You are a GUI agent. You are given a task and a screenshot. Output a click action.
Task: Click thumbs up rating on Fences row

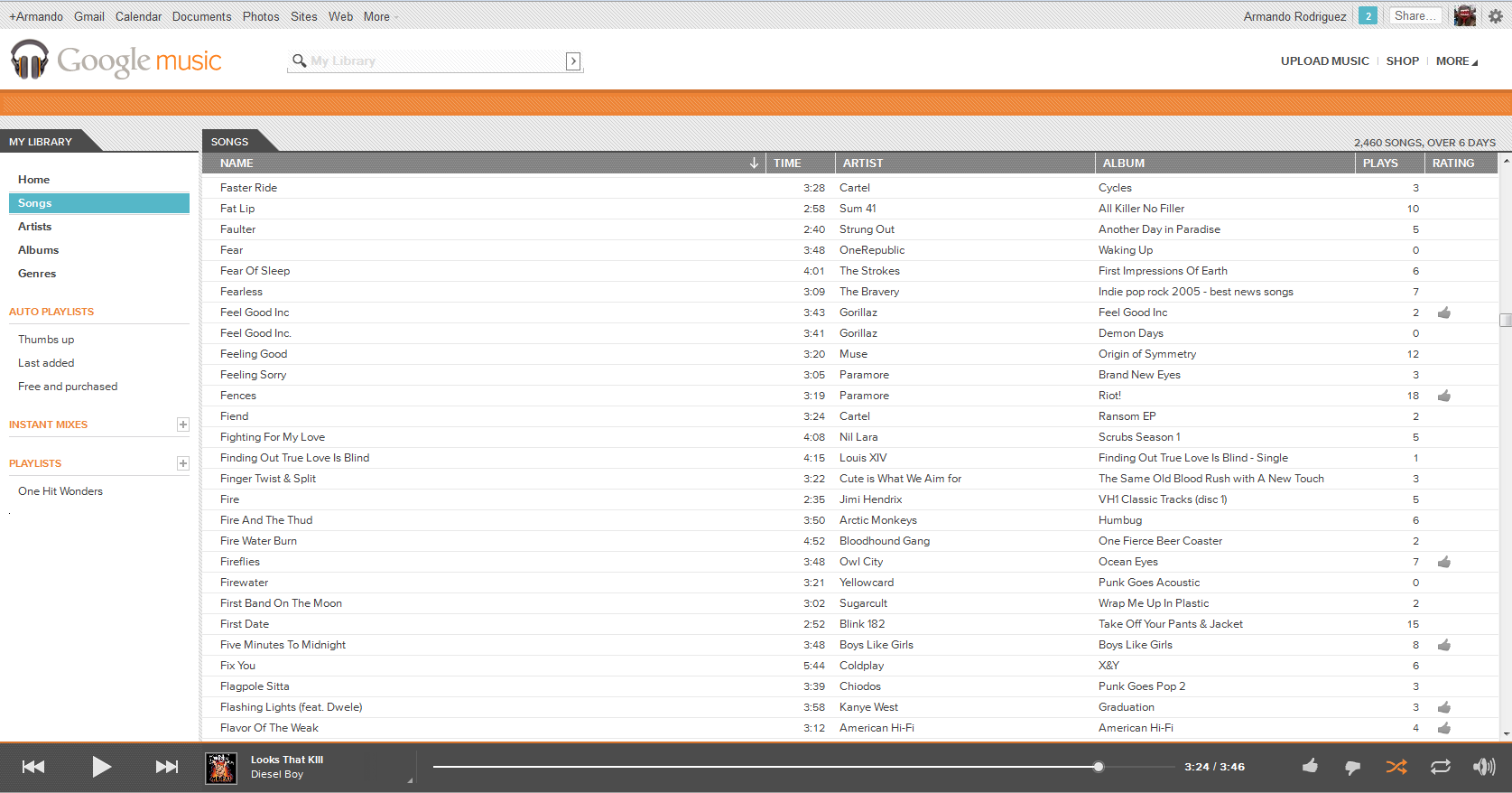point(1444,396)
